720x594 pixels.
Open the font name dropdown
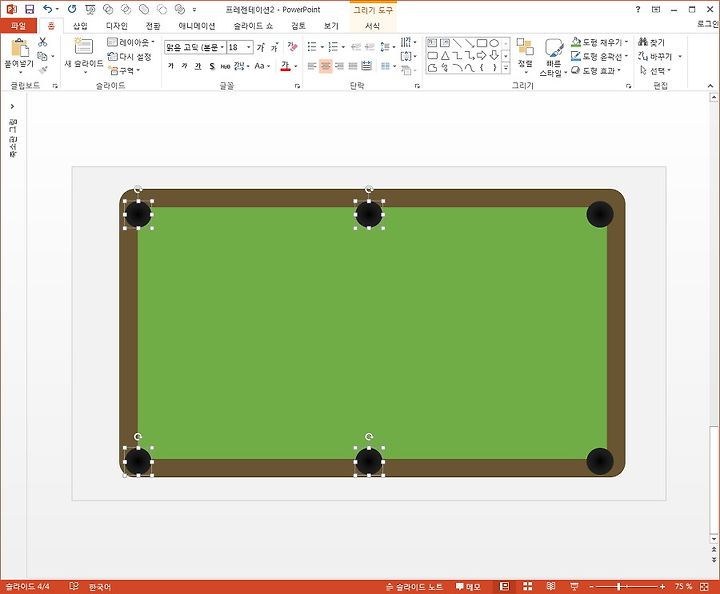pos(222,47)
